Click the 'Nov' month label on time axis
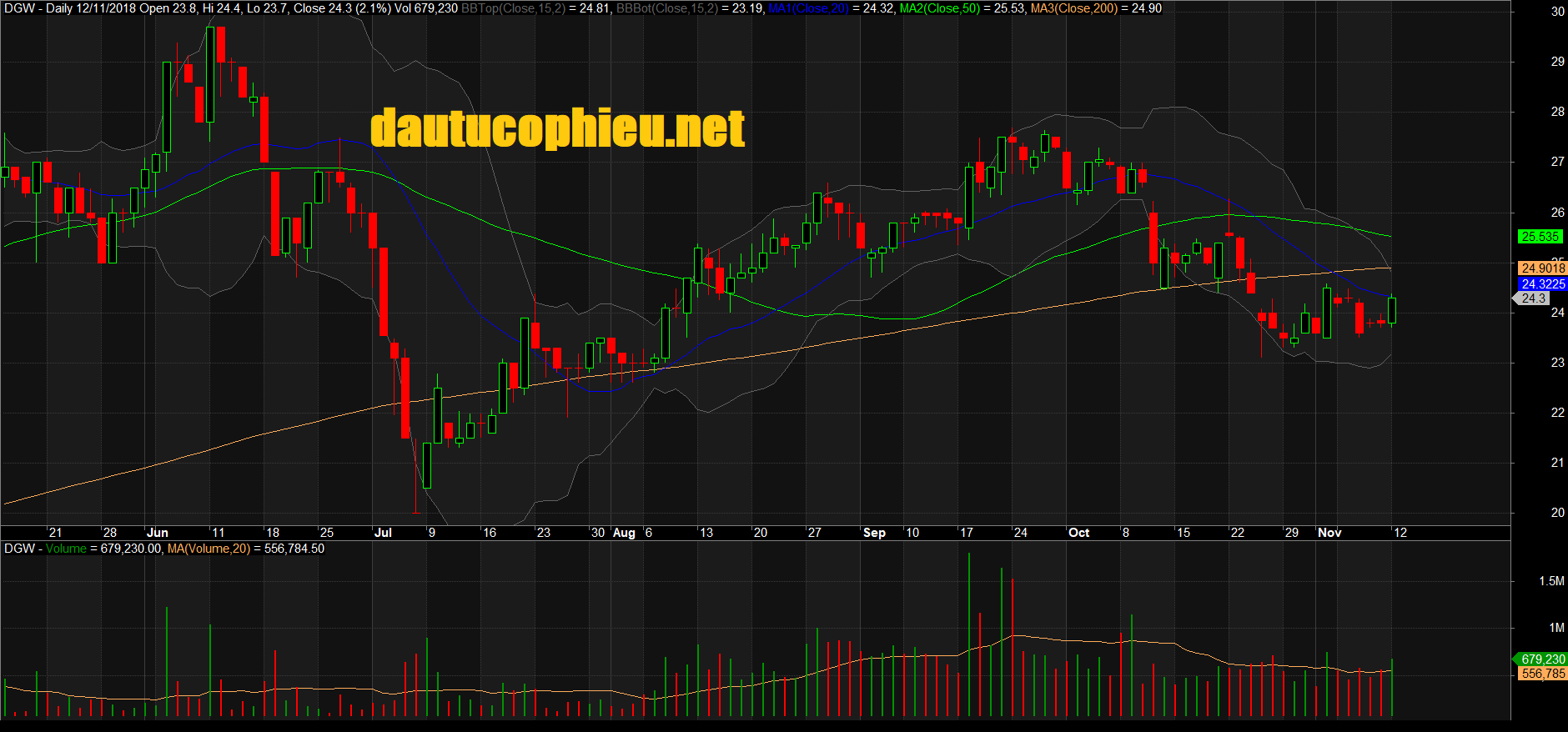Image resolution: width=1568 pixels, height=732 pixels. [1329, 533]
